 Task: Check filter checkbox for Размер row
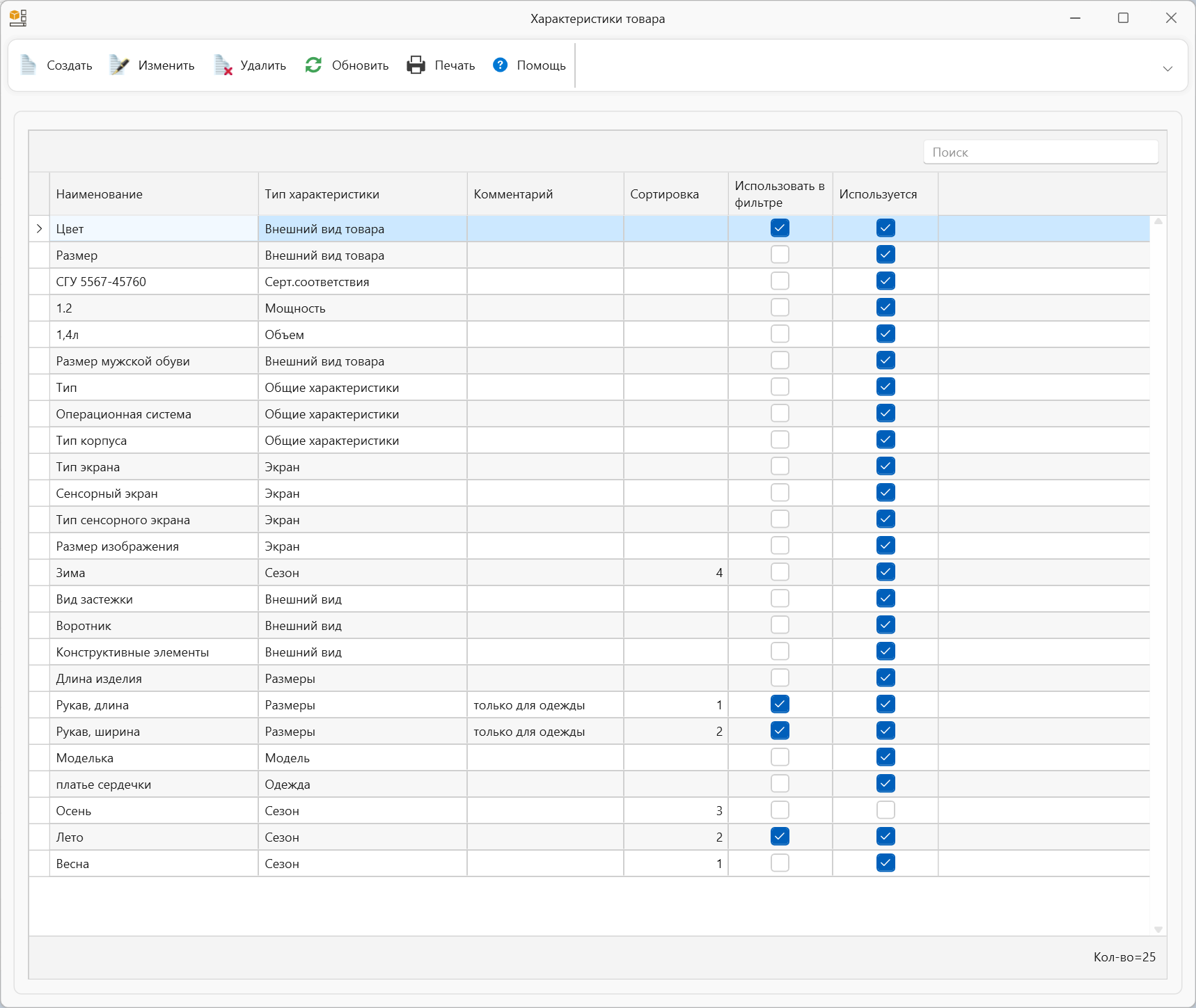coord(780,255)
